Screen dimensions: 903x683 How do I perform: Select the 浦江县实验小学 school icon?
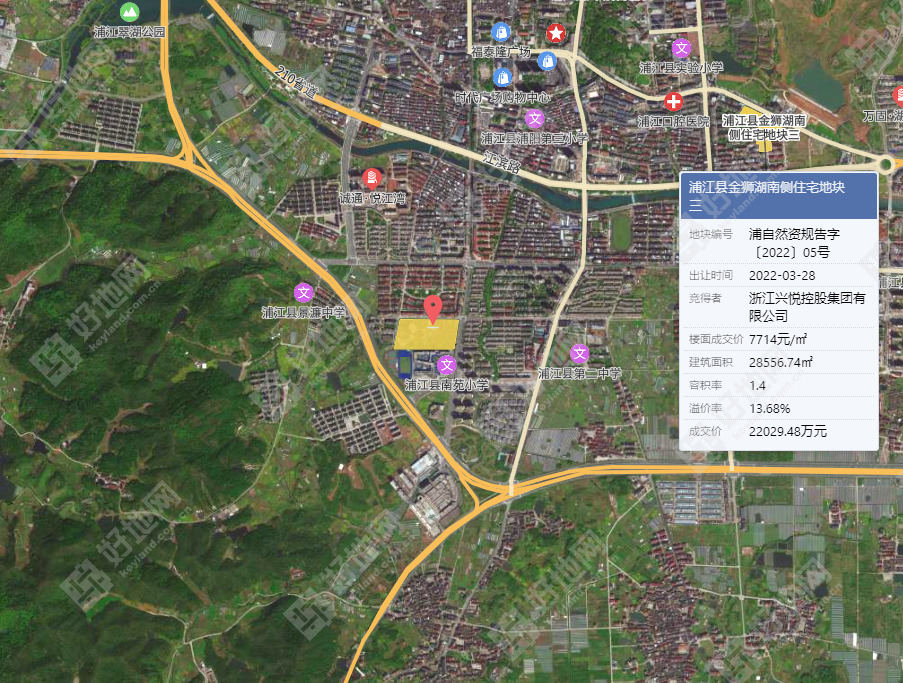click(681, 48)
